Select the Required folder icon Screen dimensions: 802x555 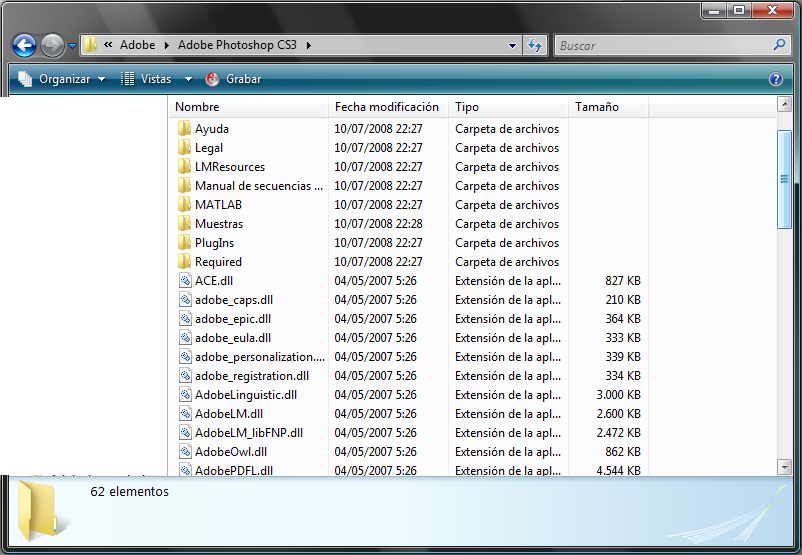(185, 261)
